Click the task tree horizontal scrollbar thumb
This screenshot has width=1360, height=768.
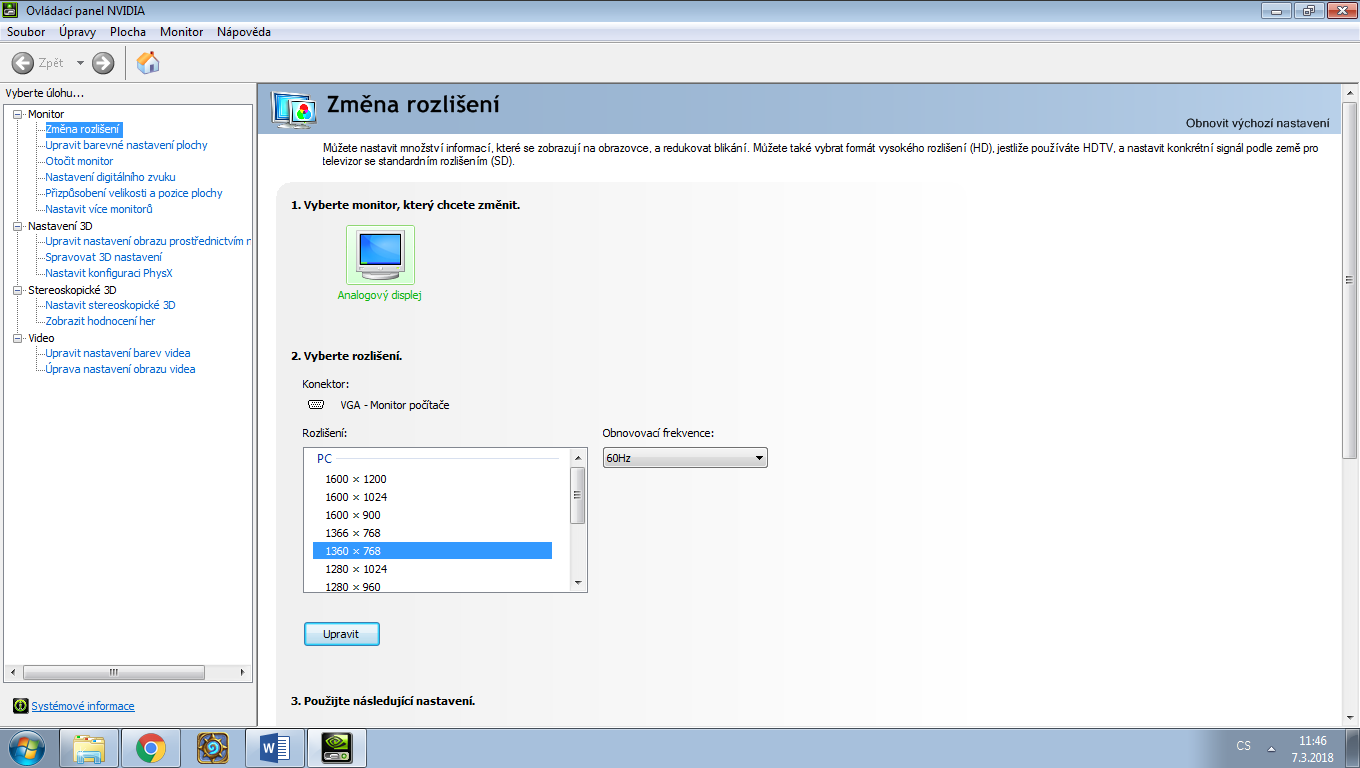[x=114, y=672]
